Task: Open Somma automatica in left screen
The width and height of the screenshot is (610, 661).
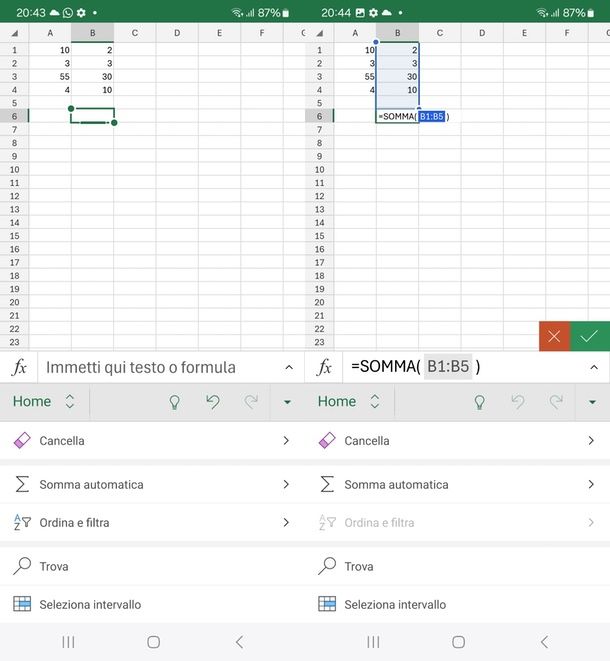Action: coord(152,484)
